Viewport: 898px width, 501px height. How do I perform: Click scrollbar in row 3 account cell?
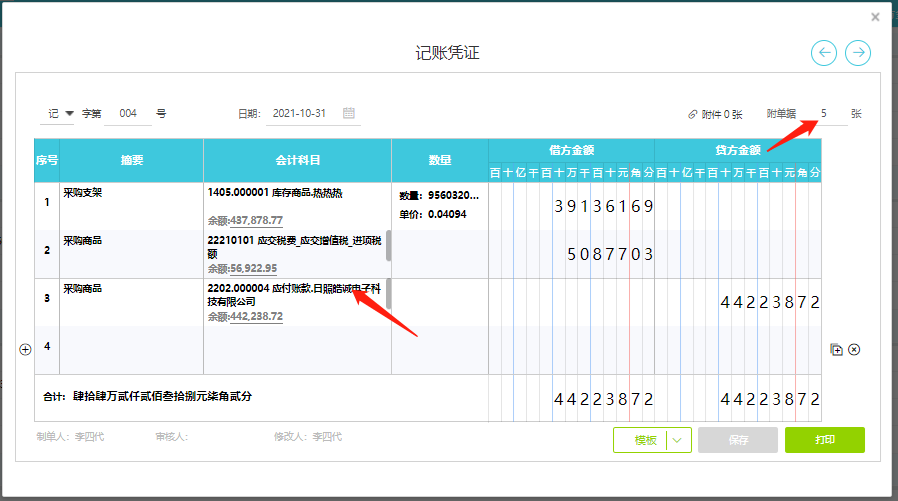(388, 294)
